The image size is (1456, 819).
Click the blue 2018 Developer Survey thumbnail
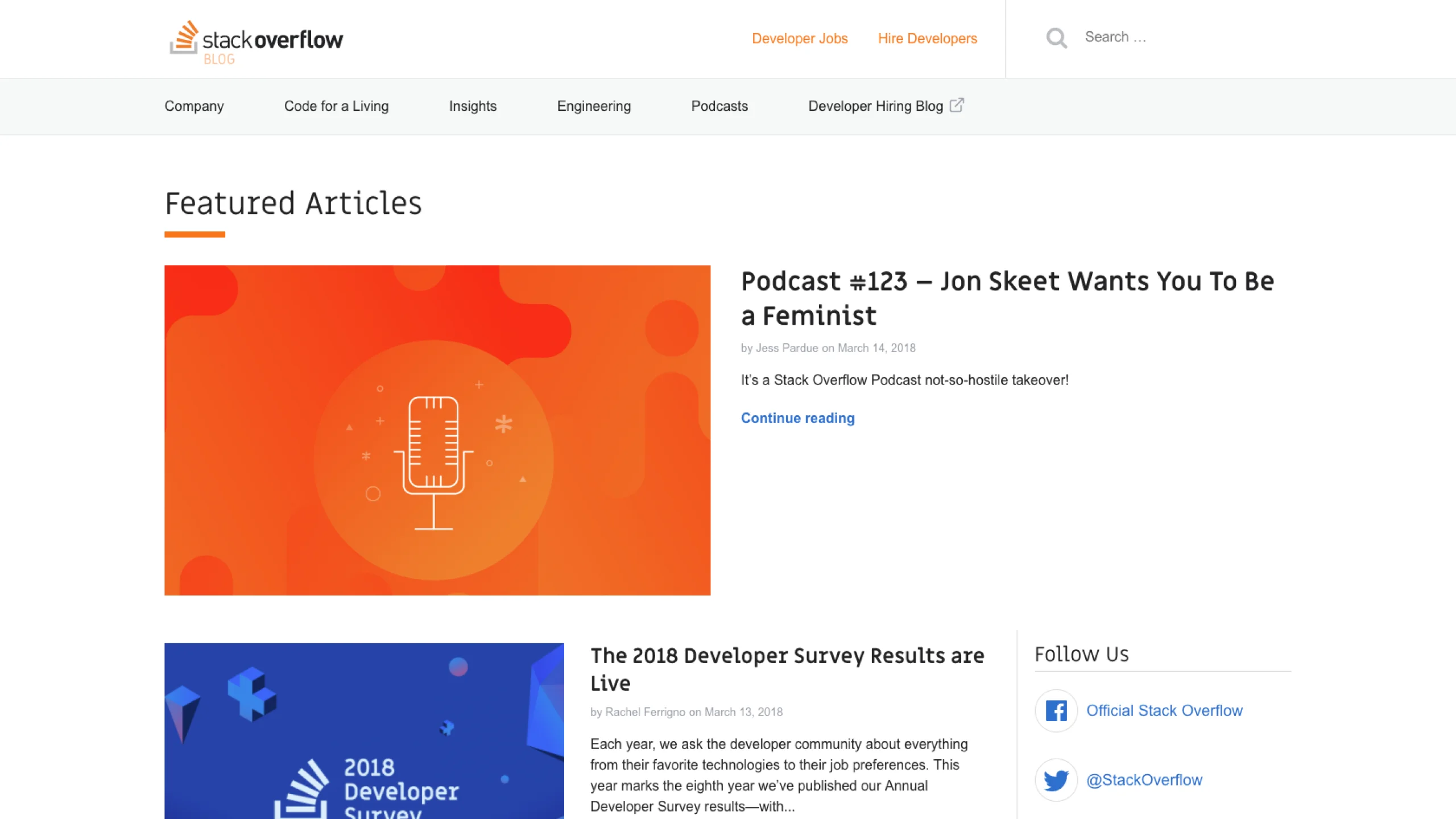[364, 731]
